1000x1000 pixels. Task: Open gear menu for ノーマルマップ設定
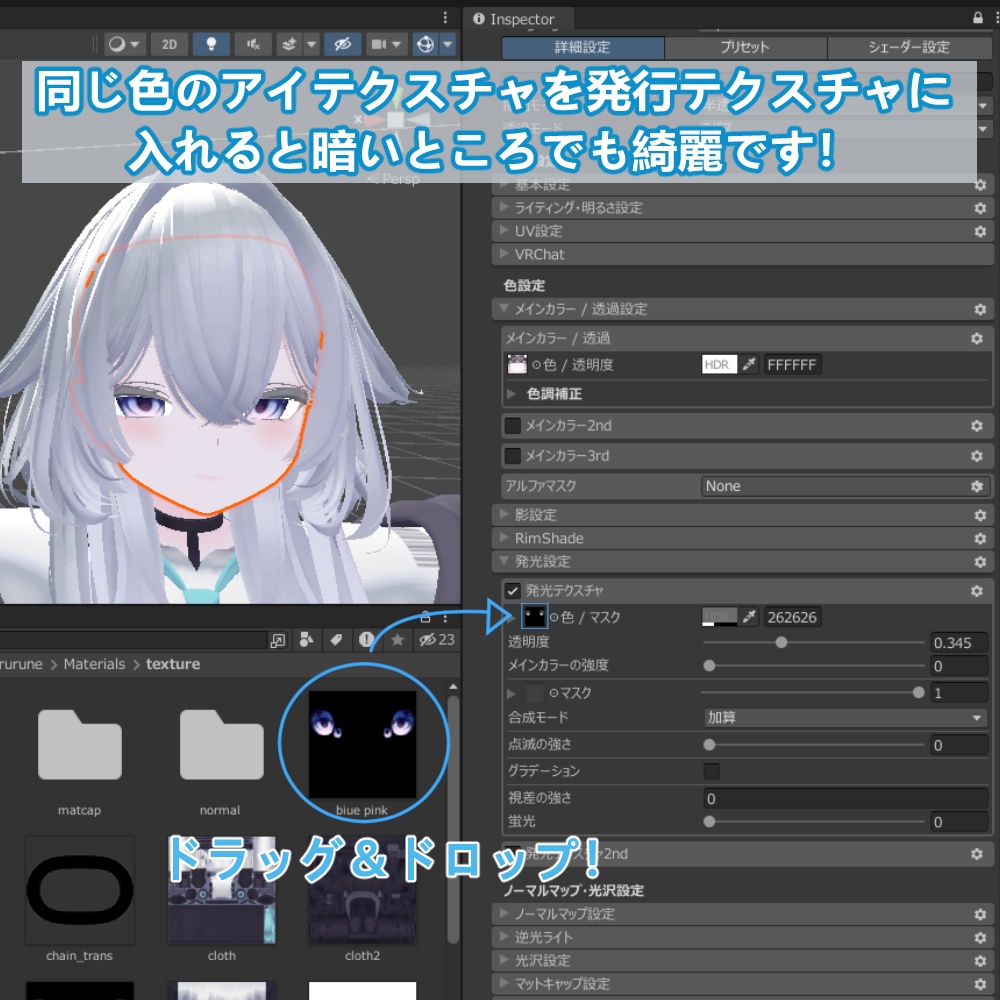point(980,915)
